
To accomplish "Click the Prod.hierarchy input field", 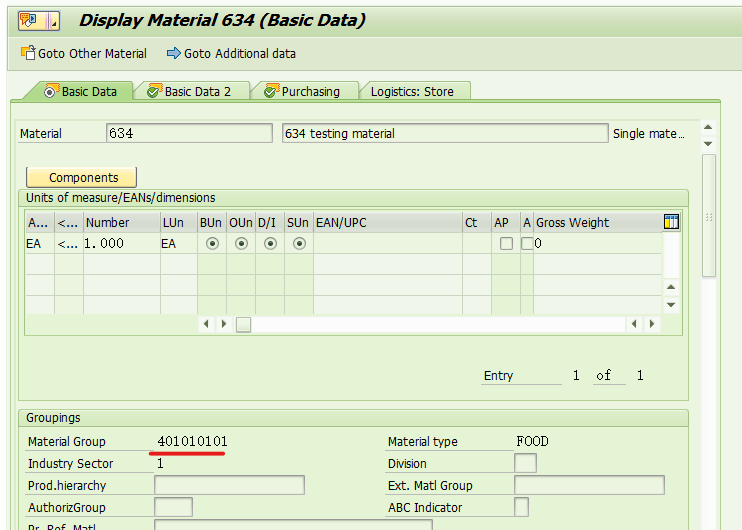I will tap(230, 486).
